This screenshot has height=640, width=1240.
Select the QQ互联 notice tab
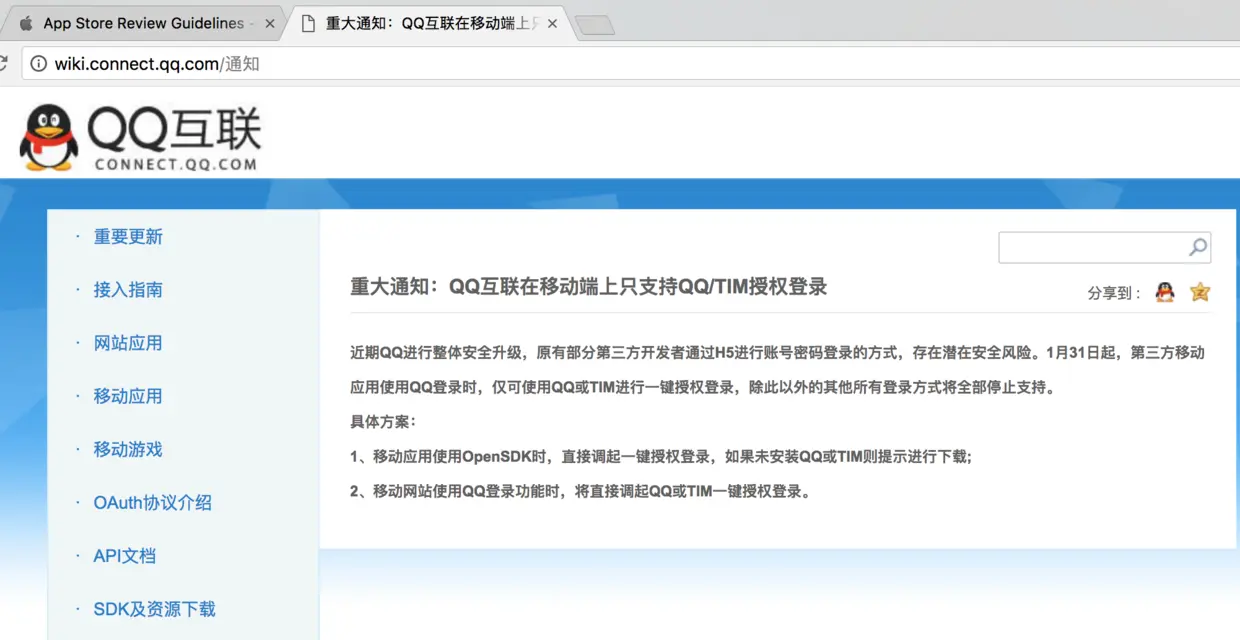(x=420, y=22)
